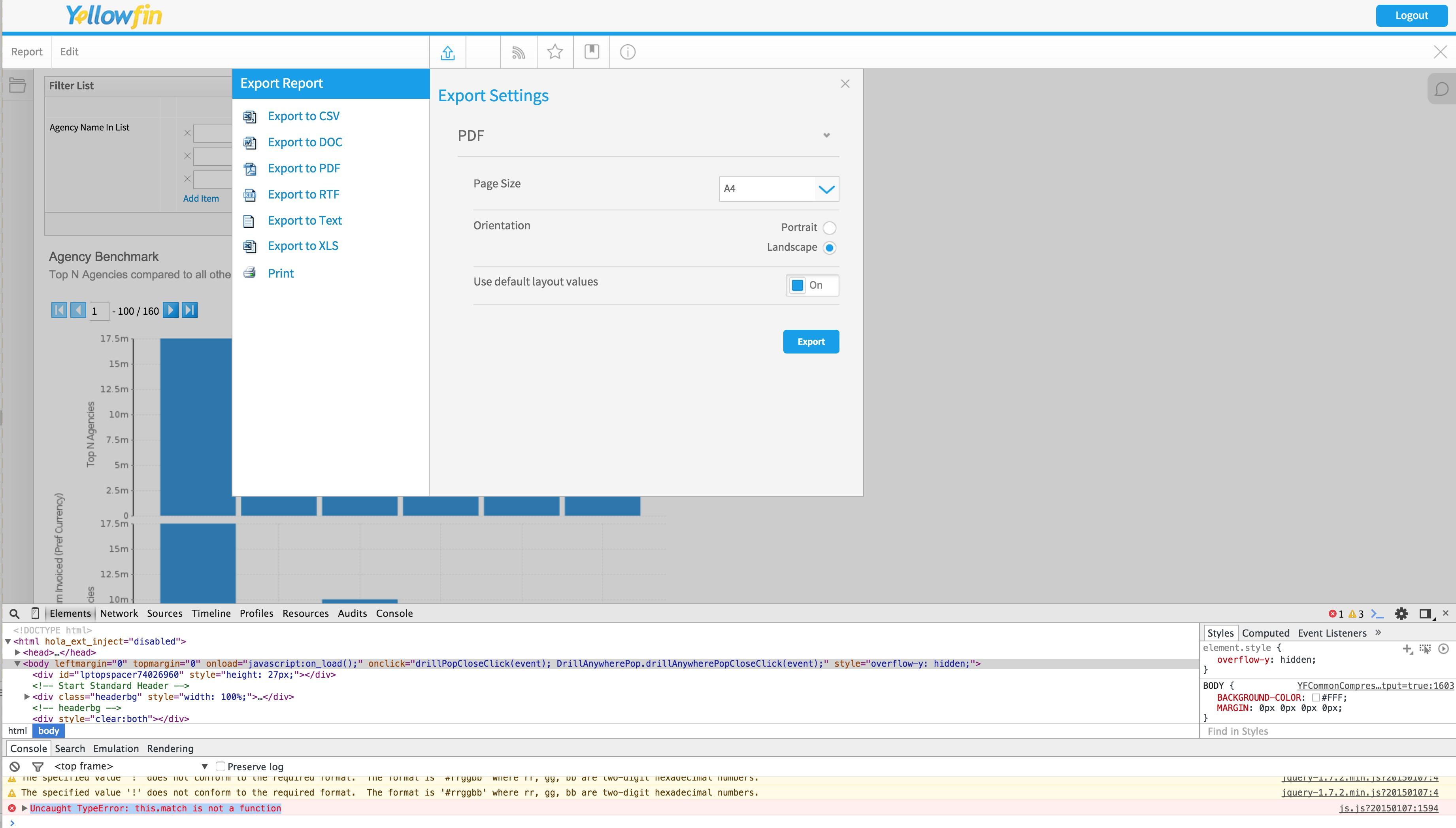Click the DOC file icon
Viewport: 1456px width, 828px height.
pos(249,143)
